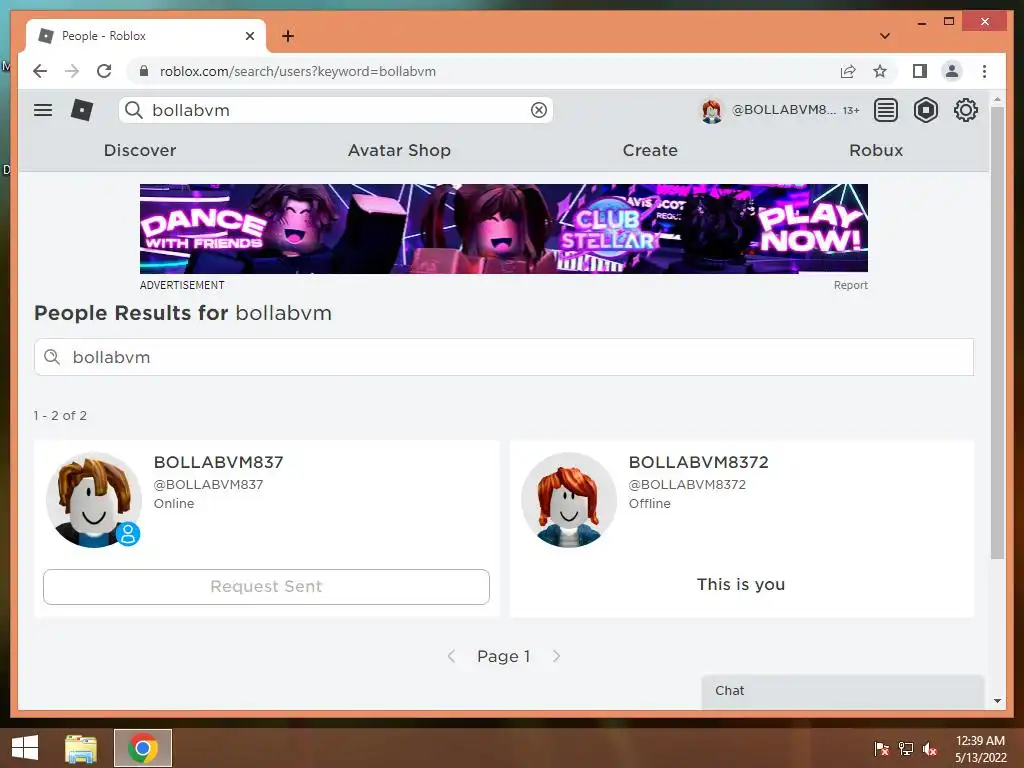Click the '@BOLLABVM8372' username text
The image size is (1024, 768).
coord(687,485)
